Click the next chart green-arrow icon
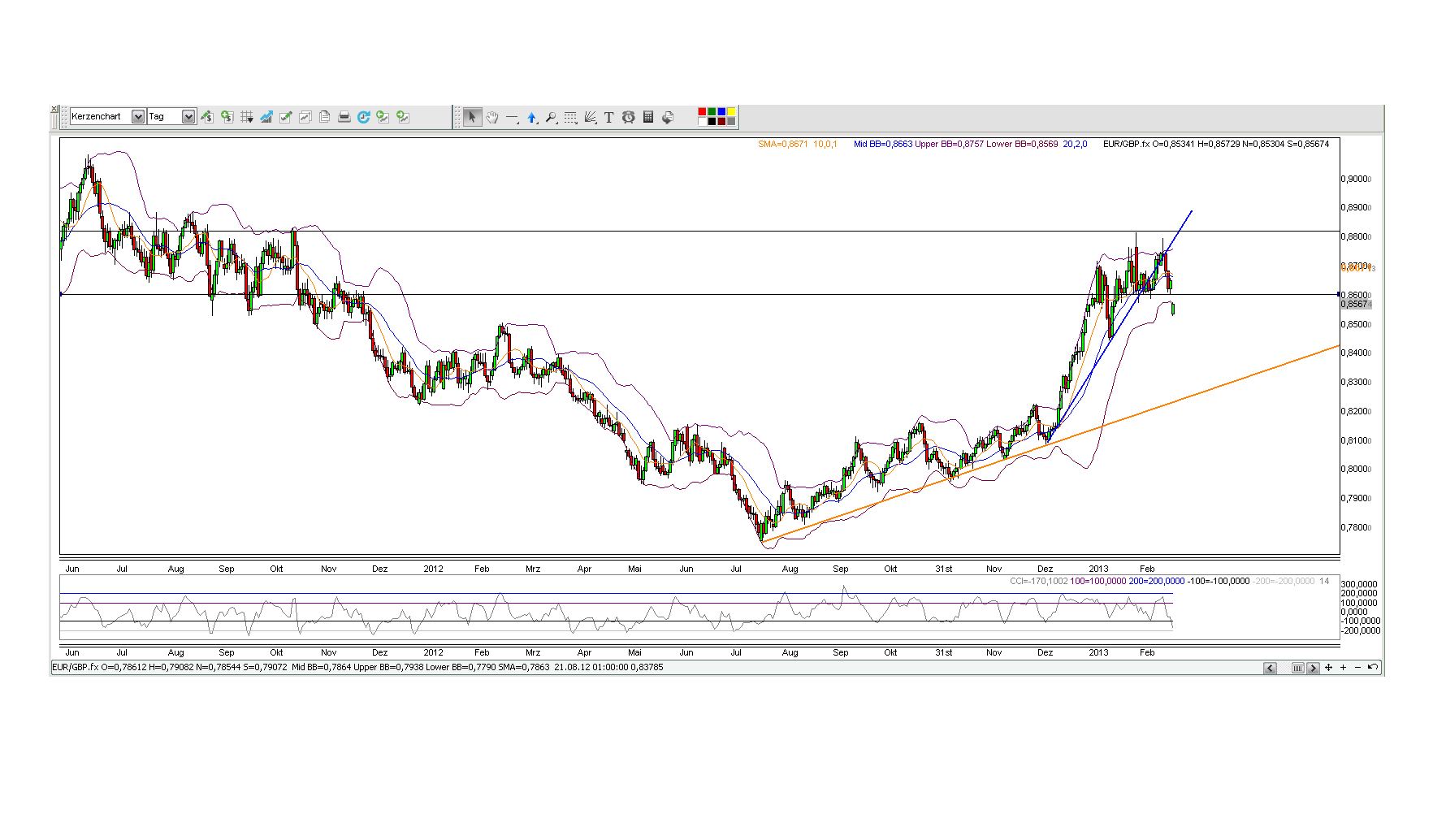This screenshot has height=840, width=1433. click(x=402, y=117)
